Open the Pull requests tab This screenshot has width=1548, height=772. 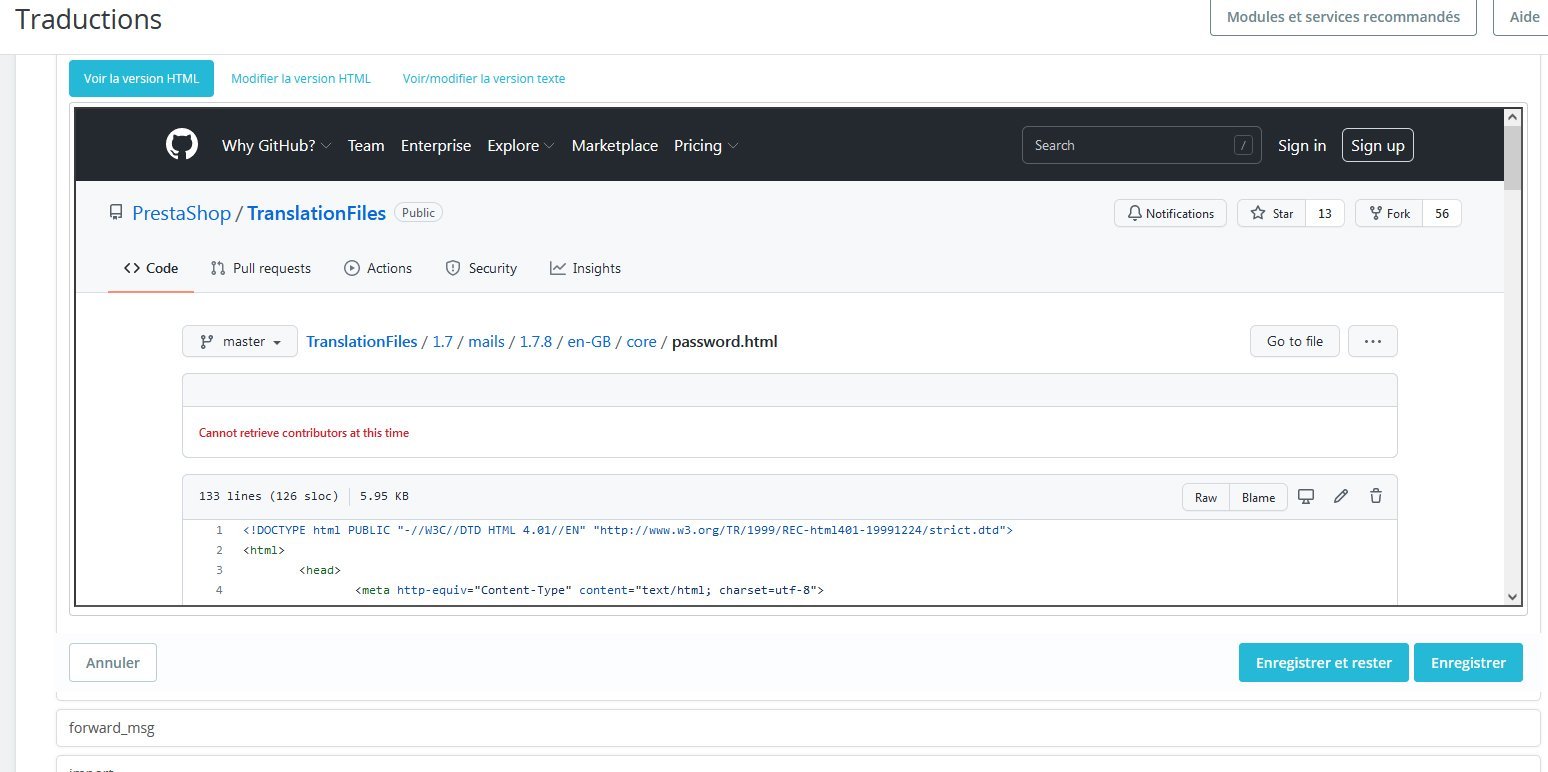pos(261,268)
